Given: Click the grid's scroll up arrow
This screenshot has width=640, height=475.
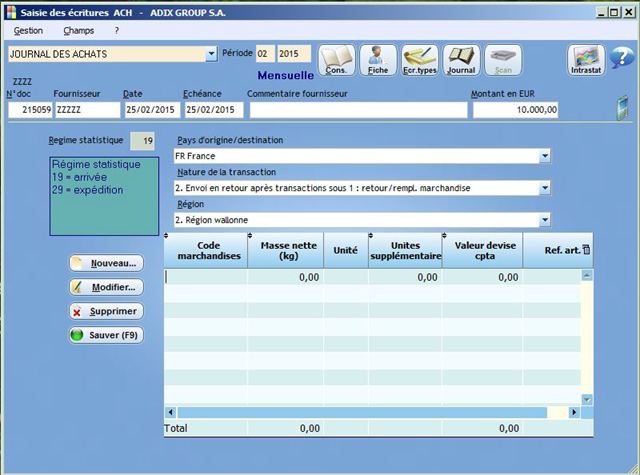Looking at the screenshot, I should click(587, 275).
